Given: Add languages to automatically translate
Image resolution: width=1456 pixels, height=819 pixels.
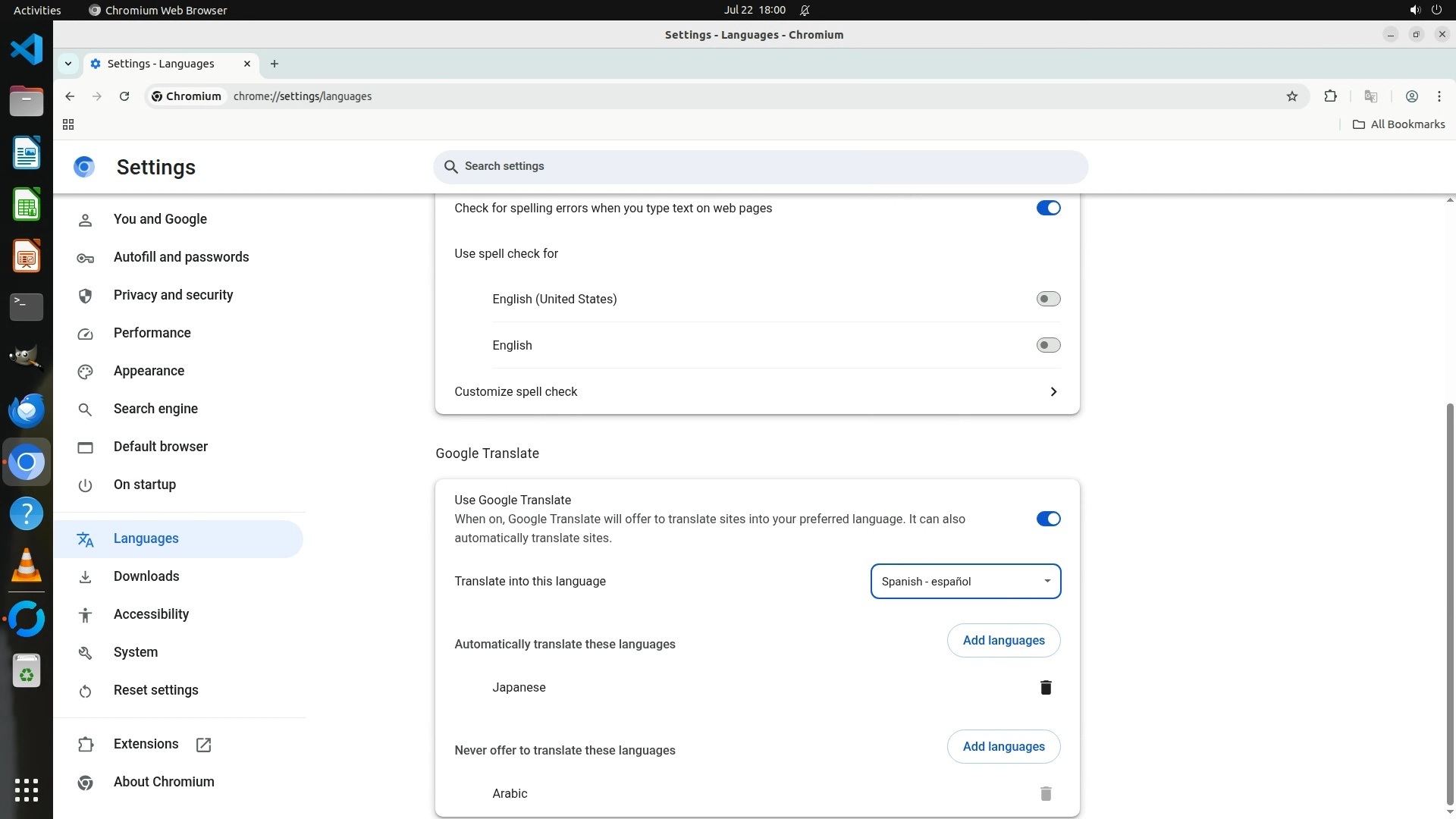Looking at the screenshot, I should click(1003, 641).
